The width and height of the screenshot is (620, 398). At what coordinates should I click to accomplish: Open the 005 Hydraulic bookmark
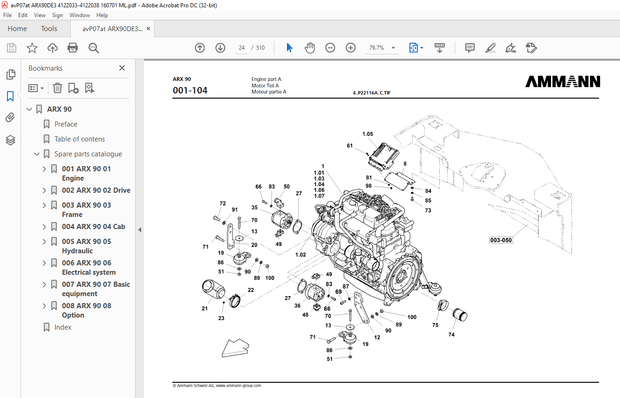[87, 246]
